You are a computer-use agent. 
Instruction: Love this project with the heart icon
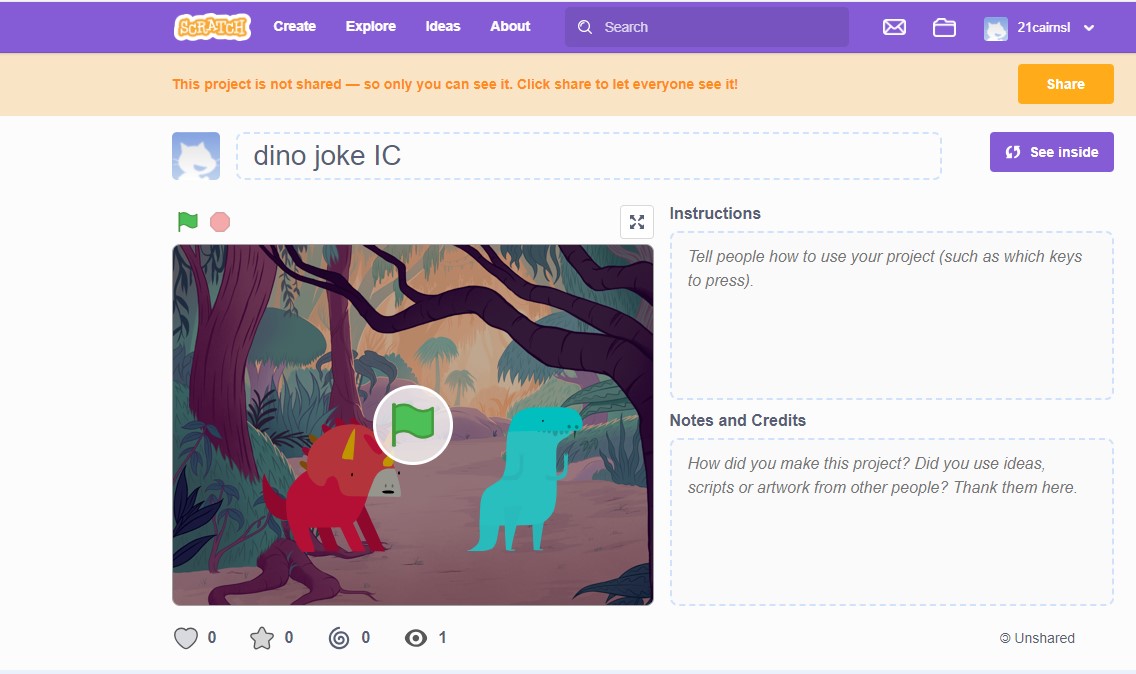coord(186,638)
